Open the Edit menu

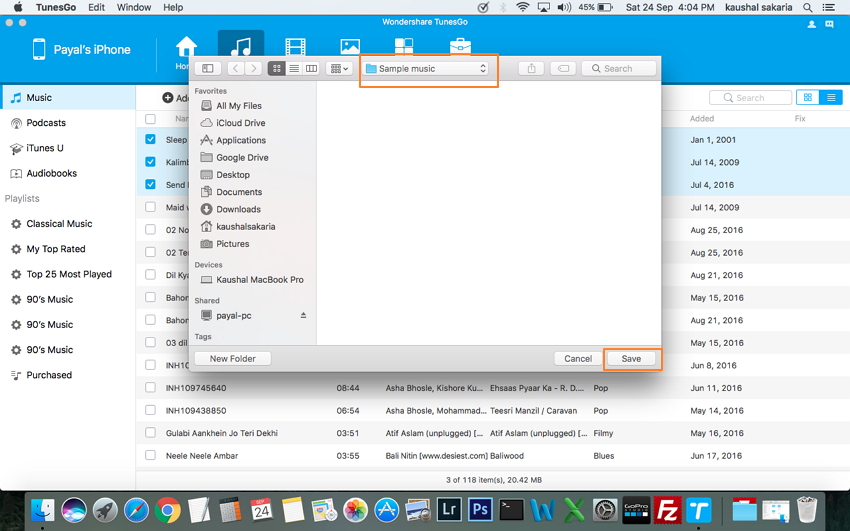(x=96, y=8)
